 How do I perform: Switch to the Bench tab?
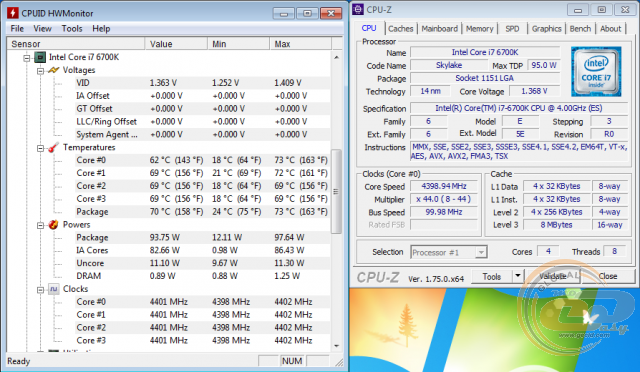click(x=580, y=29)
